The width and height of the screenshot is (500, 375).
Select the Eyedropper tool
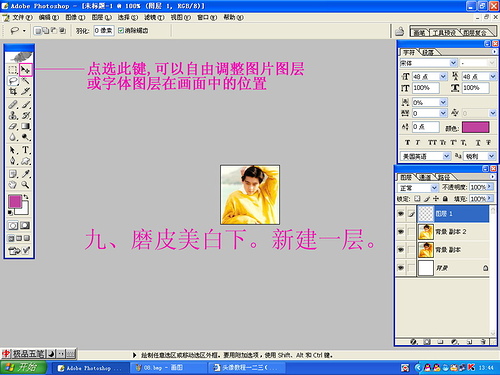point(26,174)
